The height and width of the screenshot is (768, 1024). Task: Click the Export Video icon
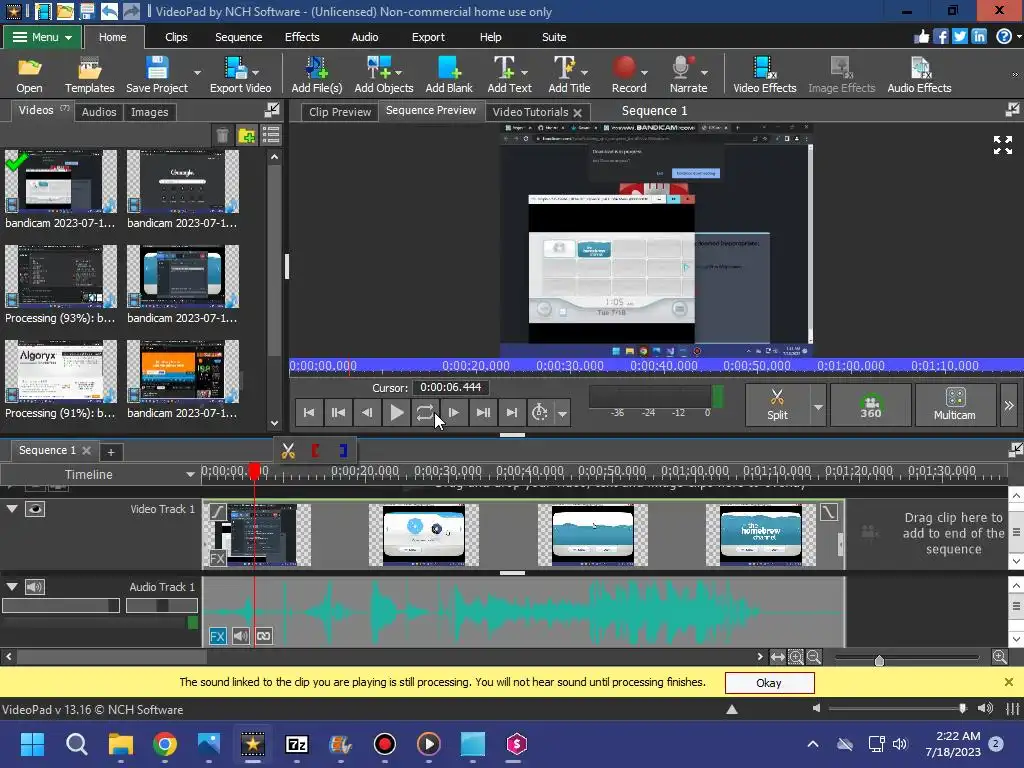240,74
